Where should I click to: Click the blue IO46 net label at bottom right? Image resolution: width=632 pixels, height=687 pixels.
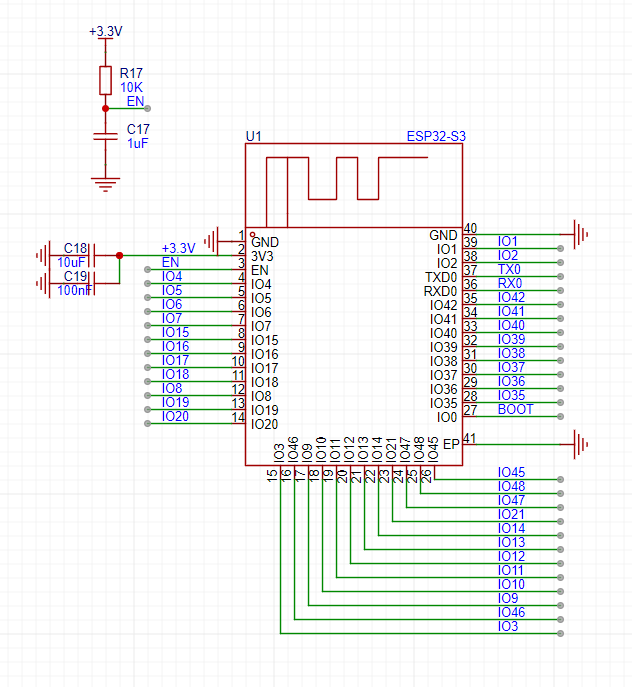coord(511,612)
